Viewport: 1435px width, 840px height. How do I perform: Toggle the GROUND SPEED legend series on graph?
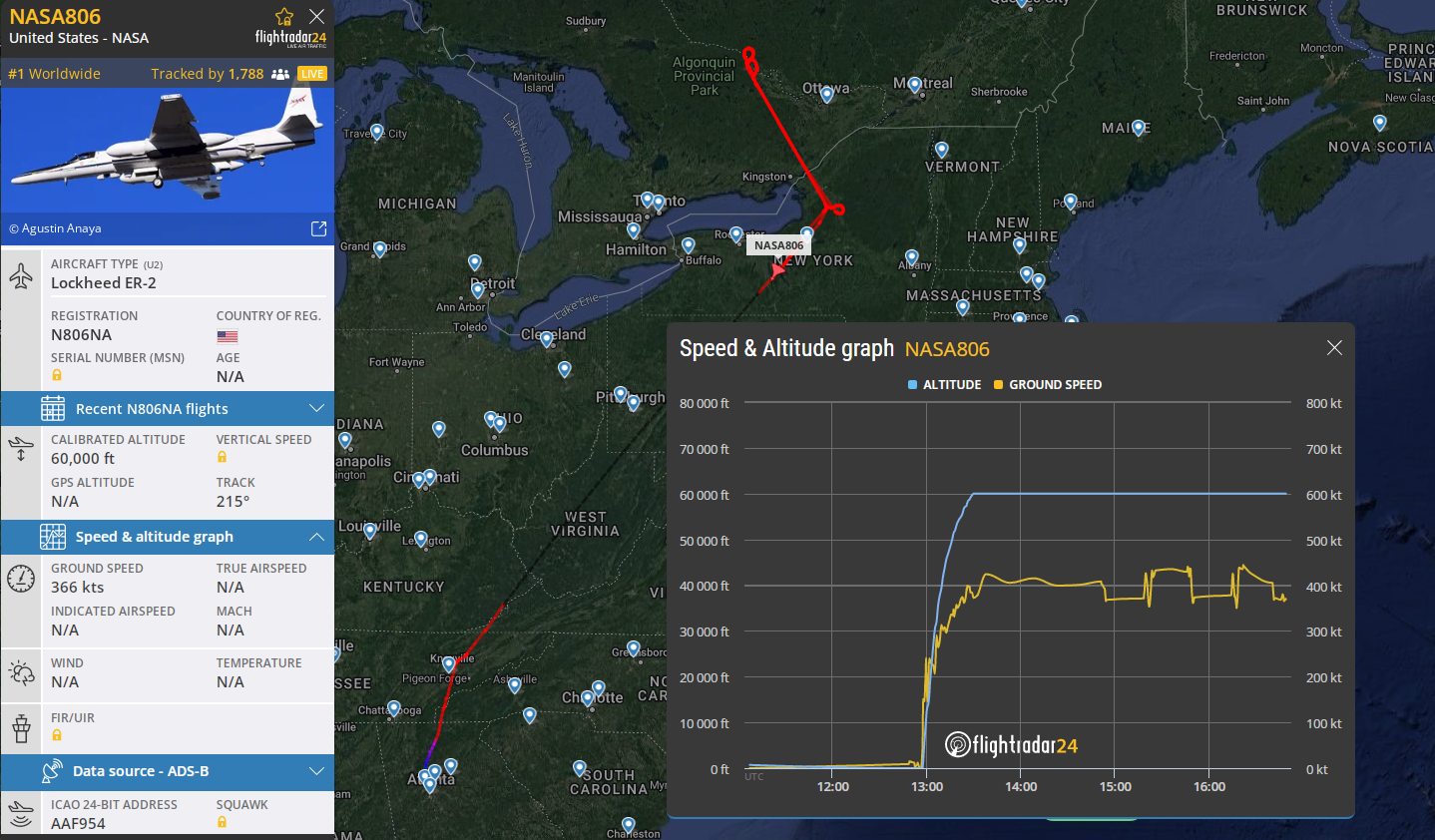[1048, 384]
